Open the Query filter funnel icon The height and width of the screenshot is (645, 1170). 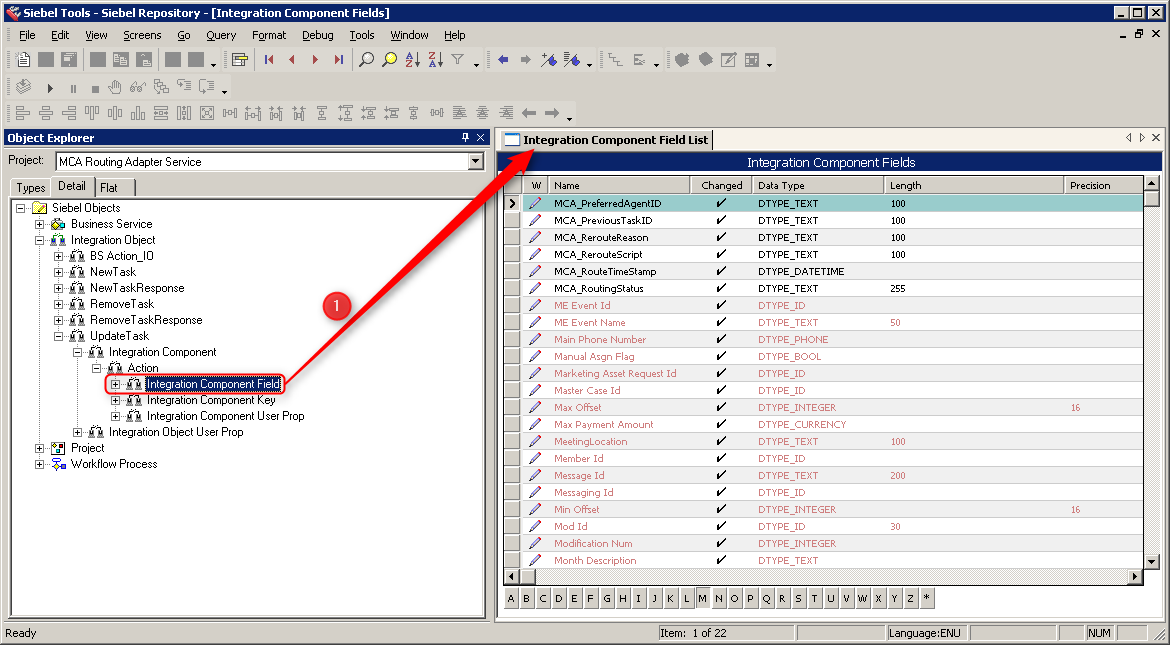coord(456,59)
